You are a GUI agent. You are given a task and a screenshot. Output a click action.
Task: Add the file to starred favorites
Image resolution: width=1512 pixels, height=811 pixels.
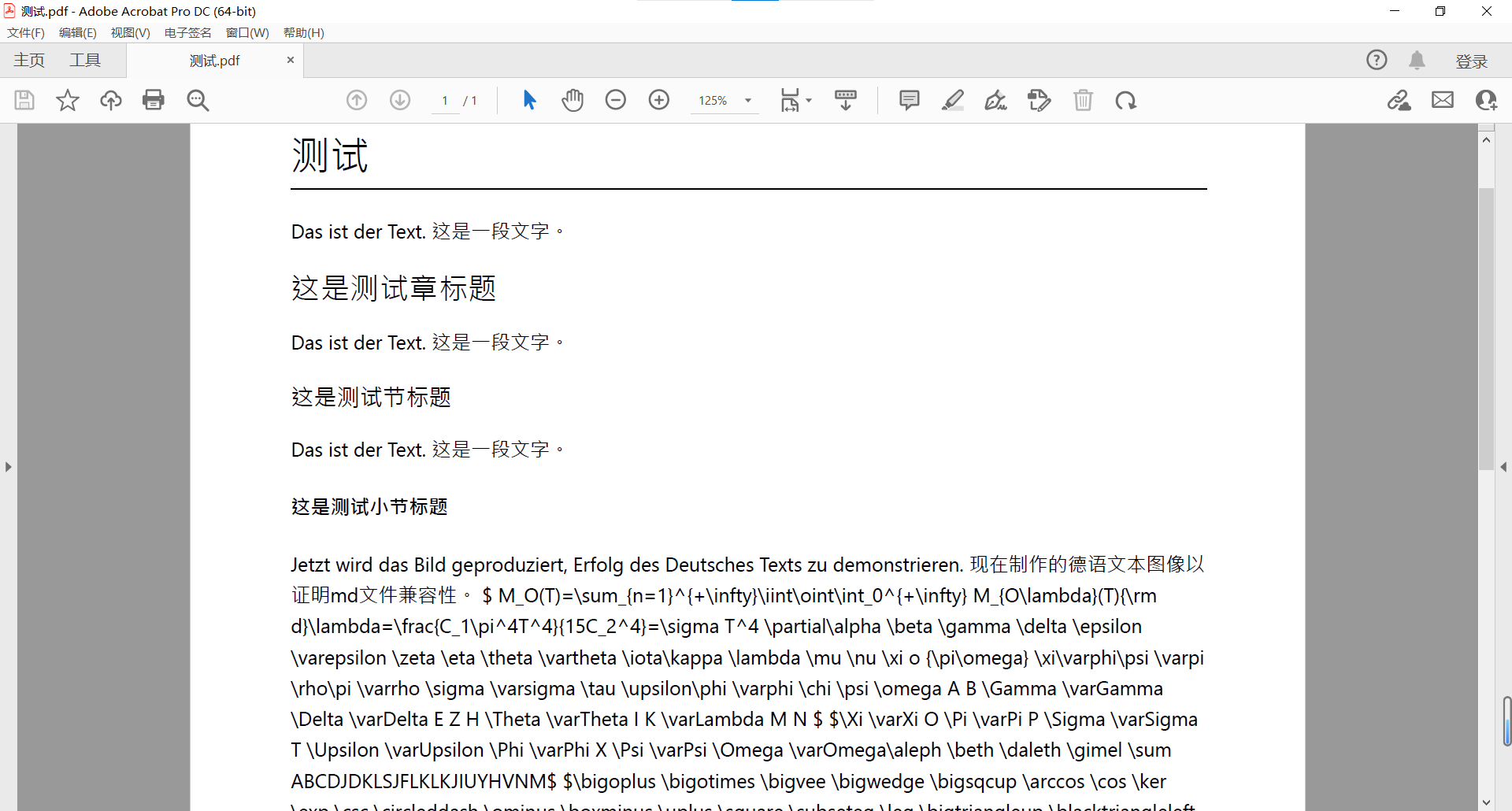(x=68, y=100)
